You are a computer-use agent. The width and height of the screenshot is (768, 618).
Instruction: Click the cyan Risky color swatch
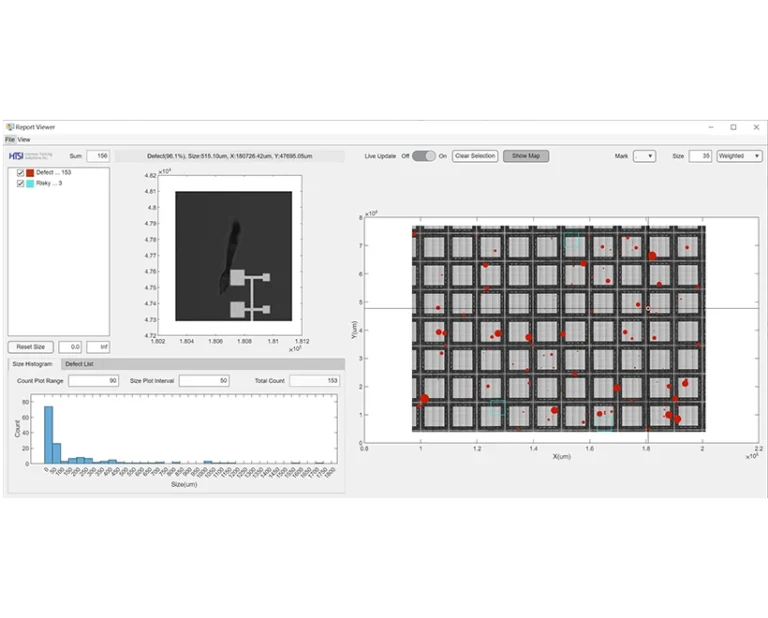(x=30, y=183)
